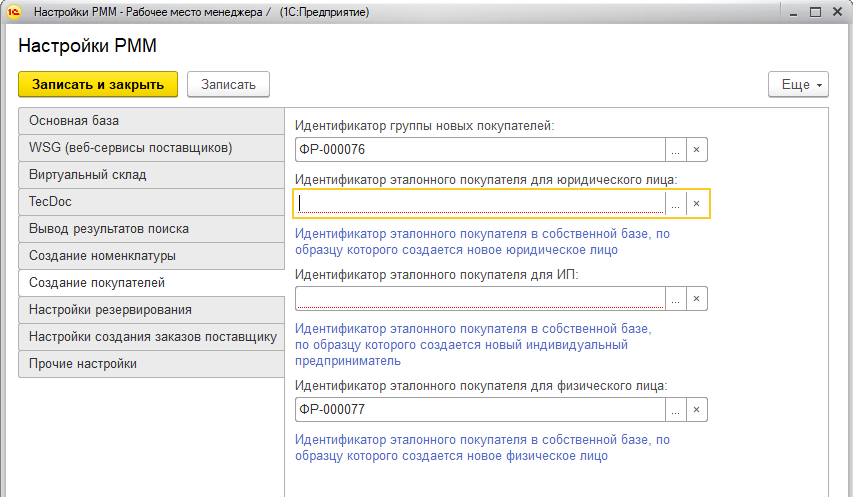Screen dimensions: 853x497
Task: Click label for физического лица identifier
Action: 481,386
